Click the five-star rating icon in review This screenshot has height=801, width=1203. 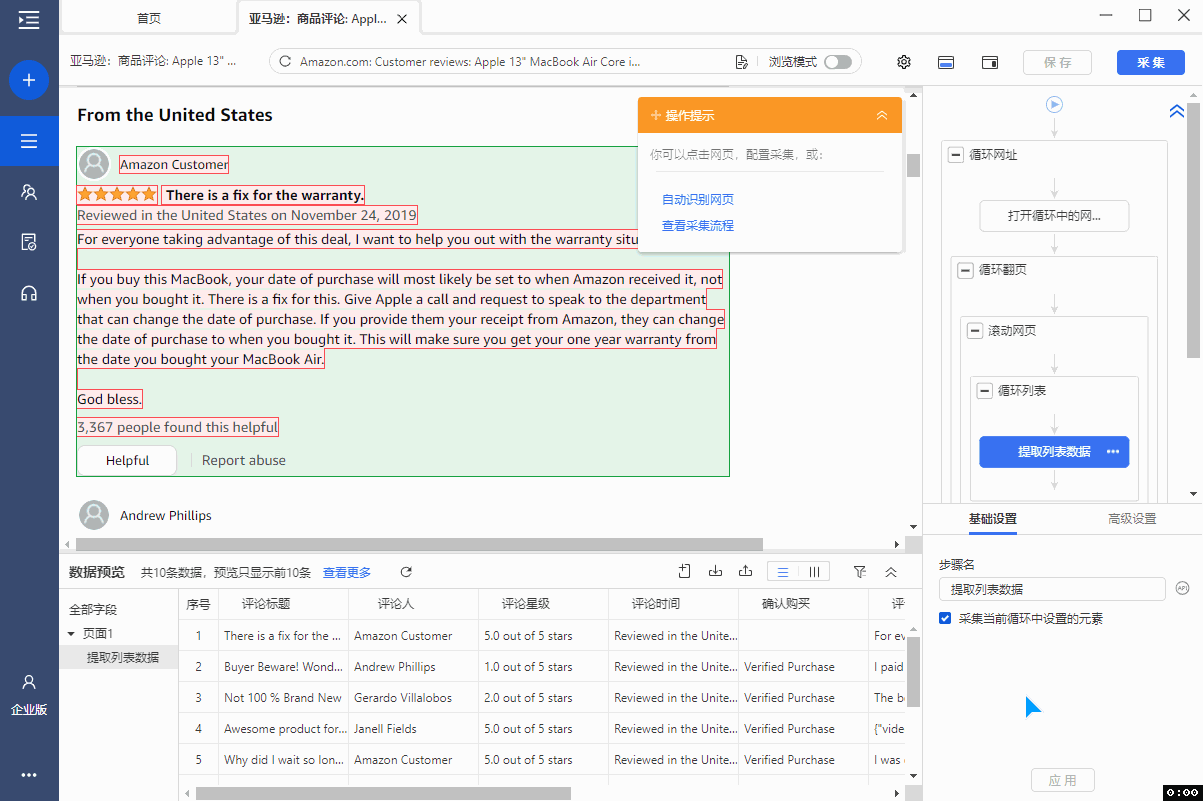tap(117, 195)
